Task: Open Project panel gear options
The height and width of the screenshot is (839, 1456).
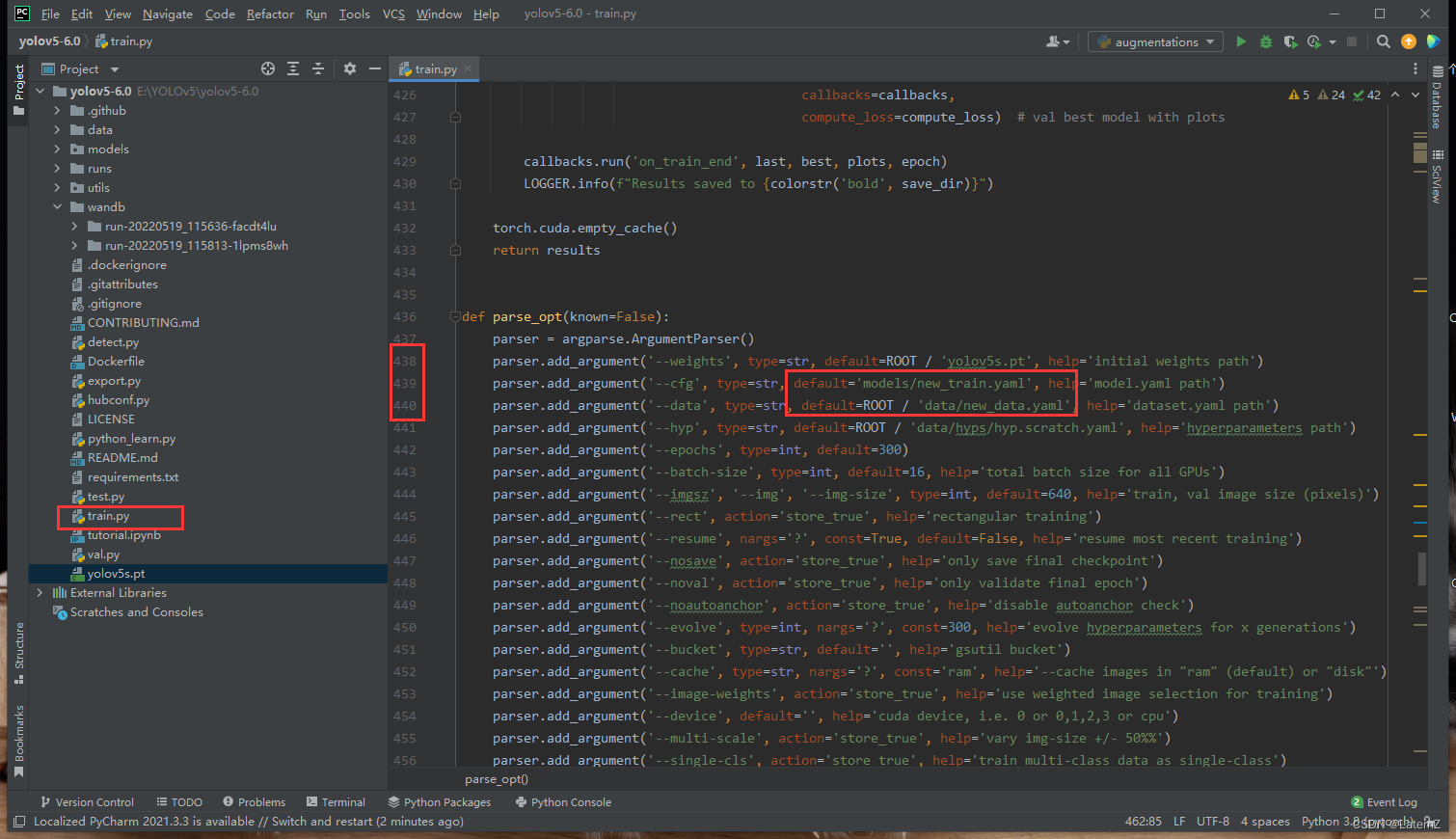Action: 350,68
